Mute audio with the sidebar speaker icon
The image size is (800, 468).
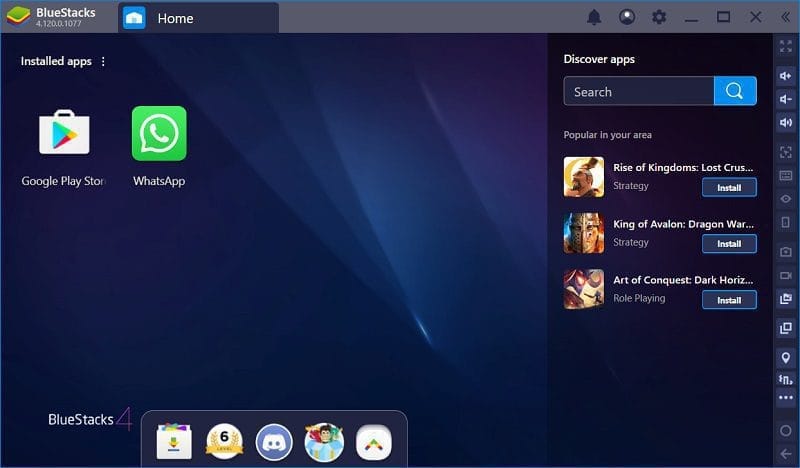(x=786, y=122)
